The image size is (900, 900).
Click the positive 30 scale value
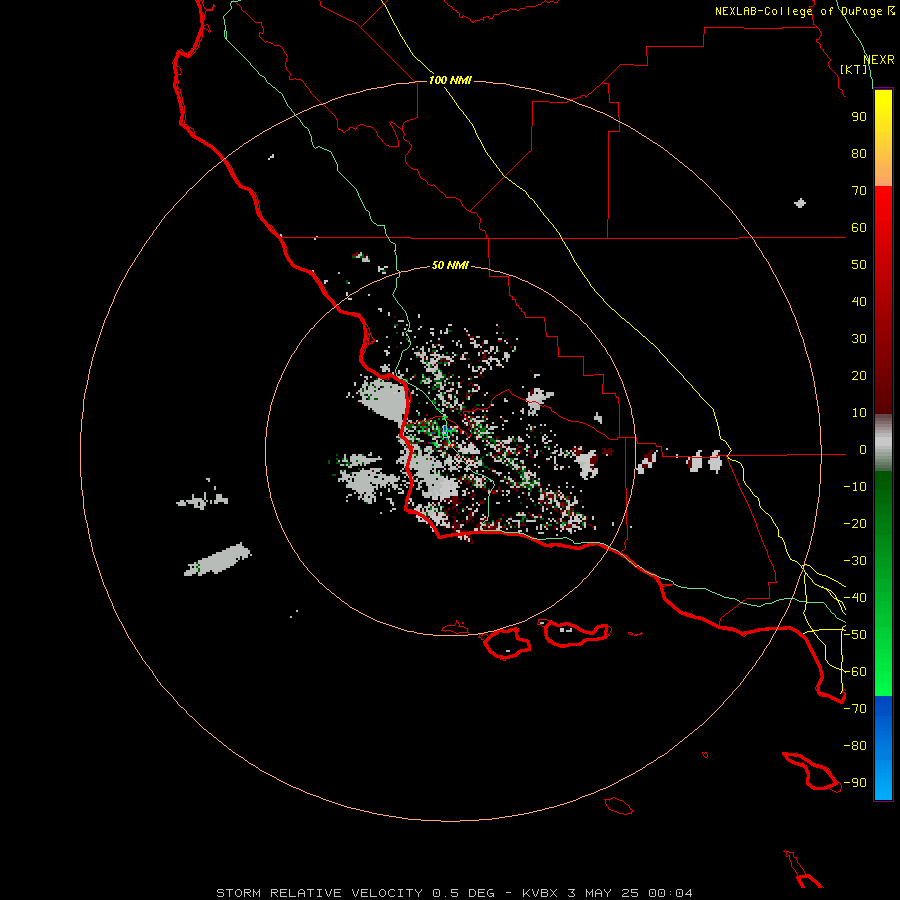[x=859, y=339]
